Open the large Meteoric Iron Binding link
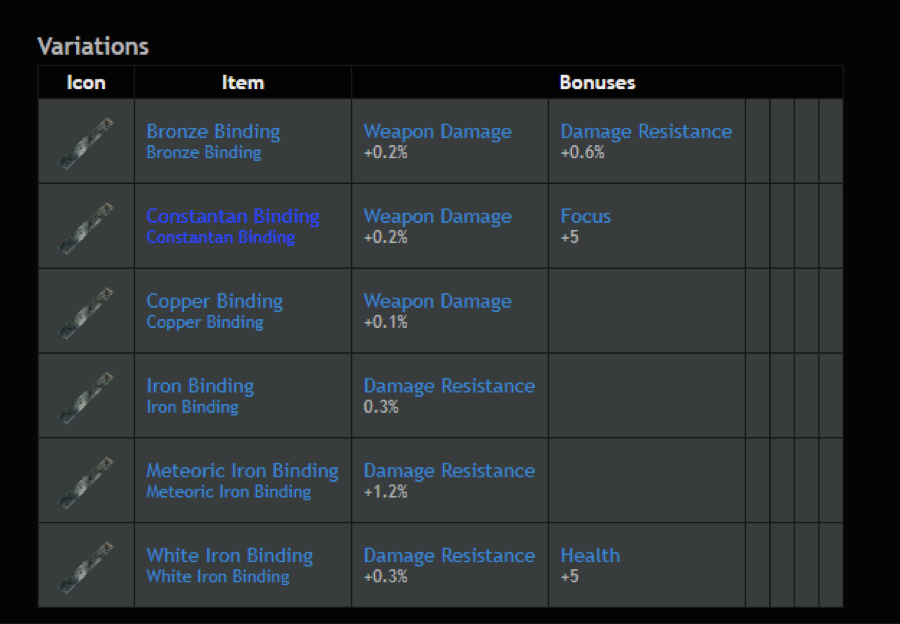Screen dimensions: 900x624 [x=242, y=471]
